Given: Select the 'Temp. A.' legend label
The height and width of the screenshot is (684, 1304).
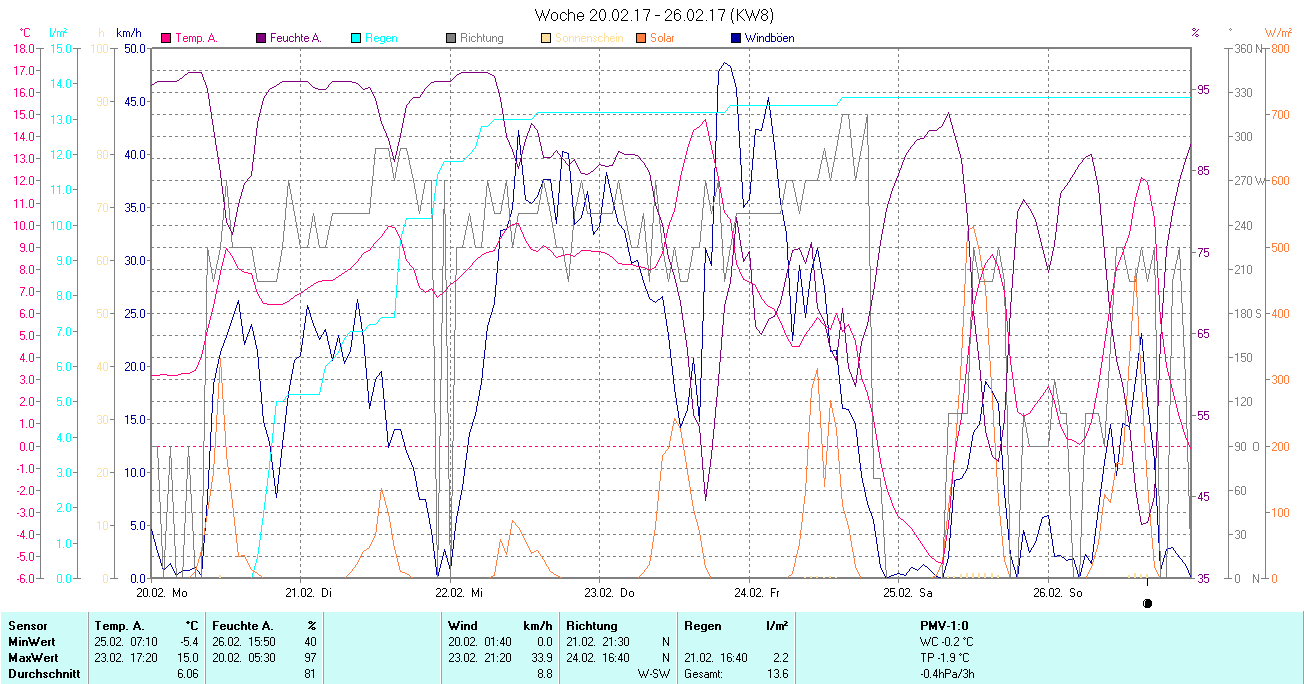Looking at the screenshot, I should click(x=196, y=38).
